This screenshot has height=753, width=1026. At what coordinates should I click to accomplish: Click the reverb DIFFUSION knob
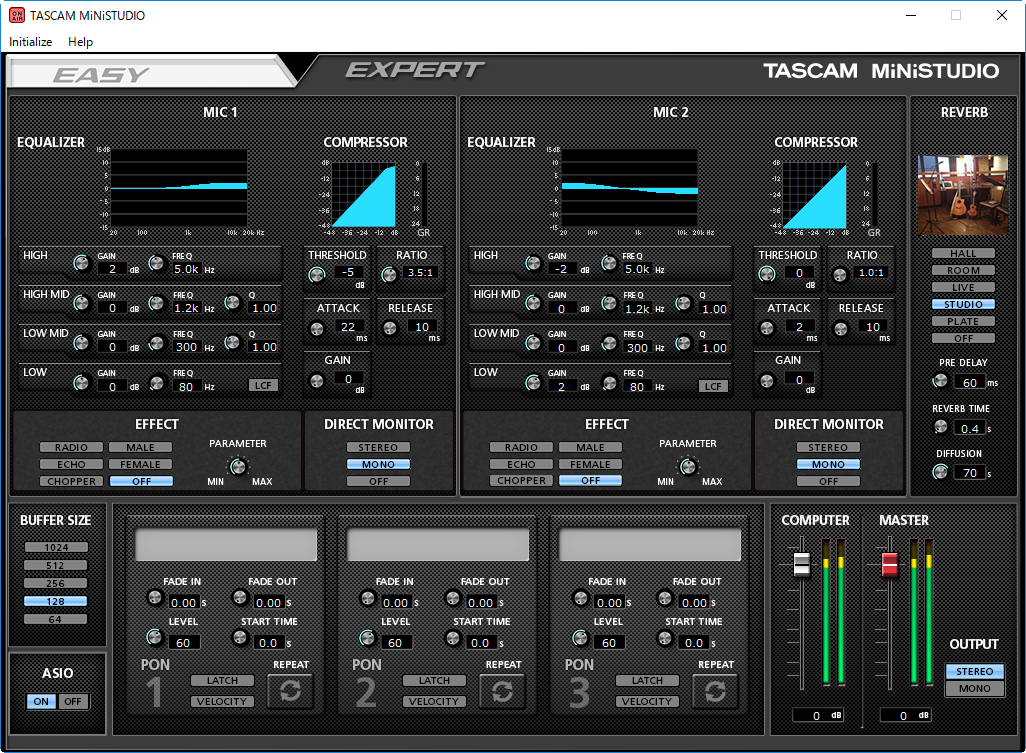[940, 472]
